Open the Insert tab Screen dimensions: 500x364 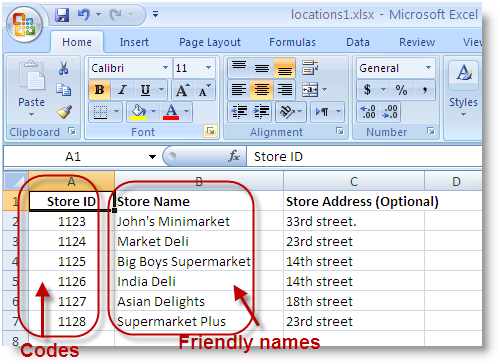(x=134, y=42)
